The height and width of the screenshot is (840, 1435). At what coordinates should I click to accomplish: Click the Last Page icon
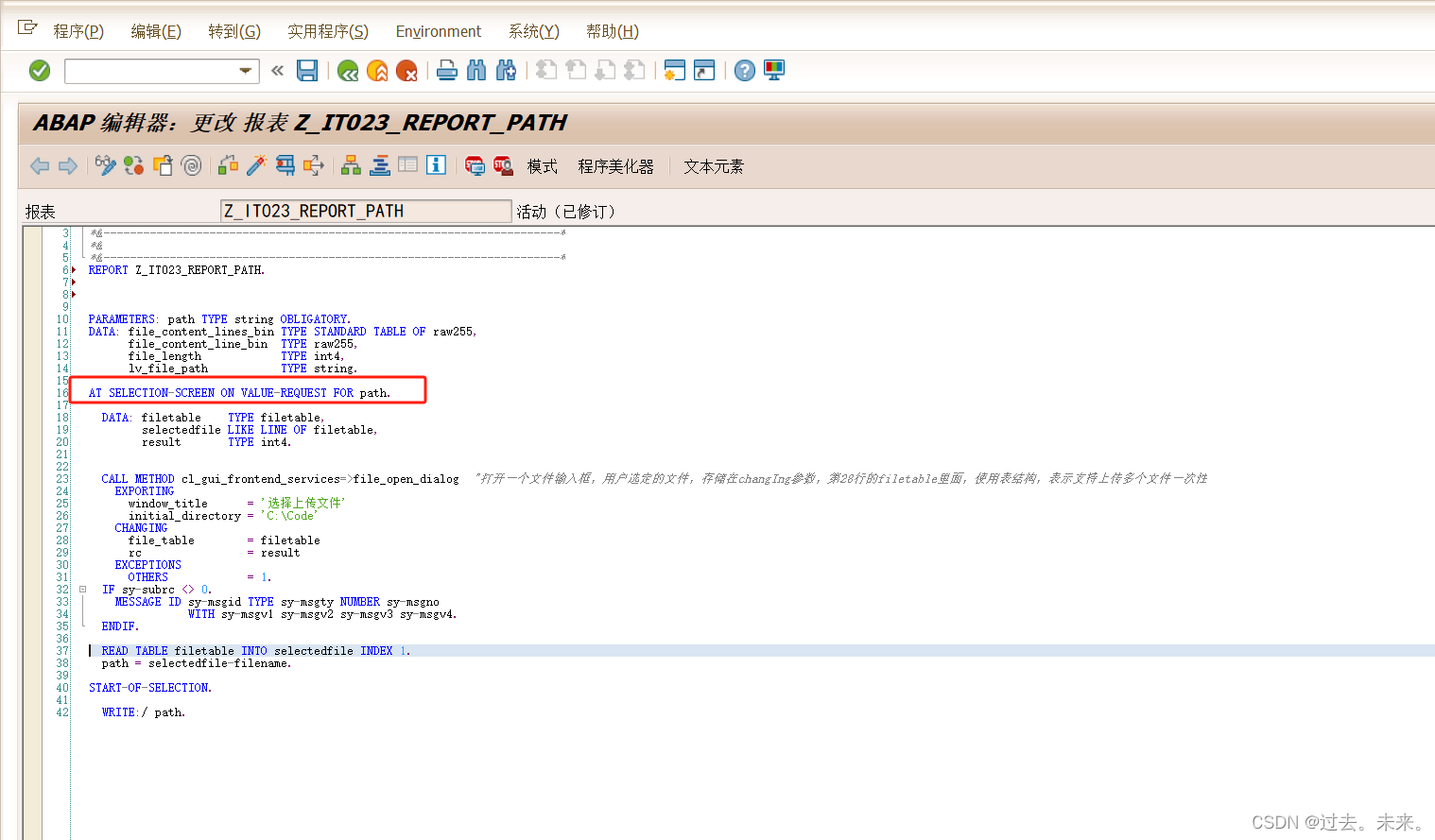coord(635,71)
